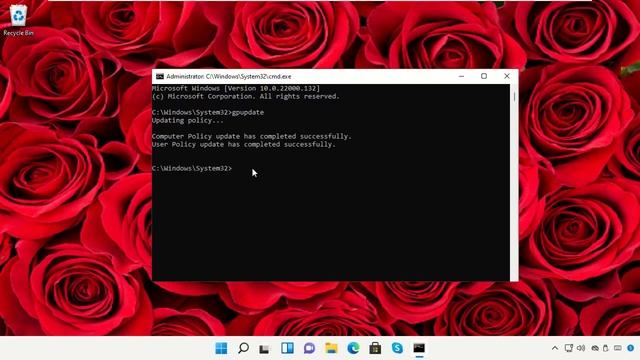Open the Recycle Bin desktop icon

coord(18,20)
